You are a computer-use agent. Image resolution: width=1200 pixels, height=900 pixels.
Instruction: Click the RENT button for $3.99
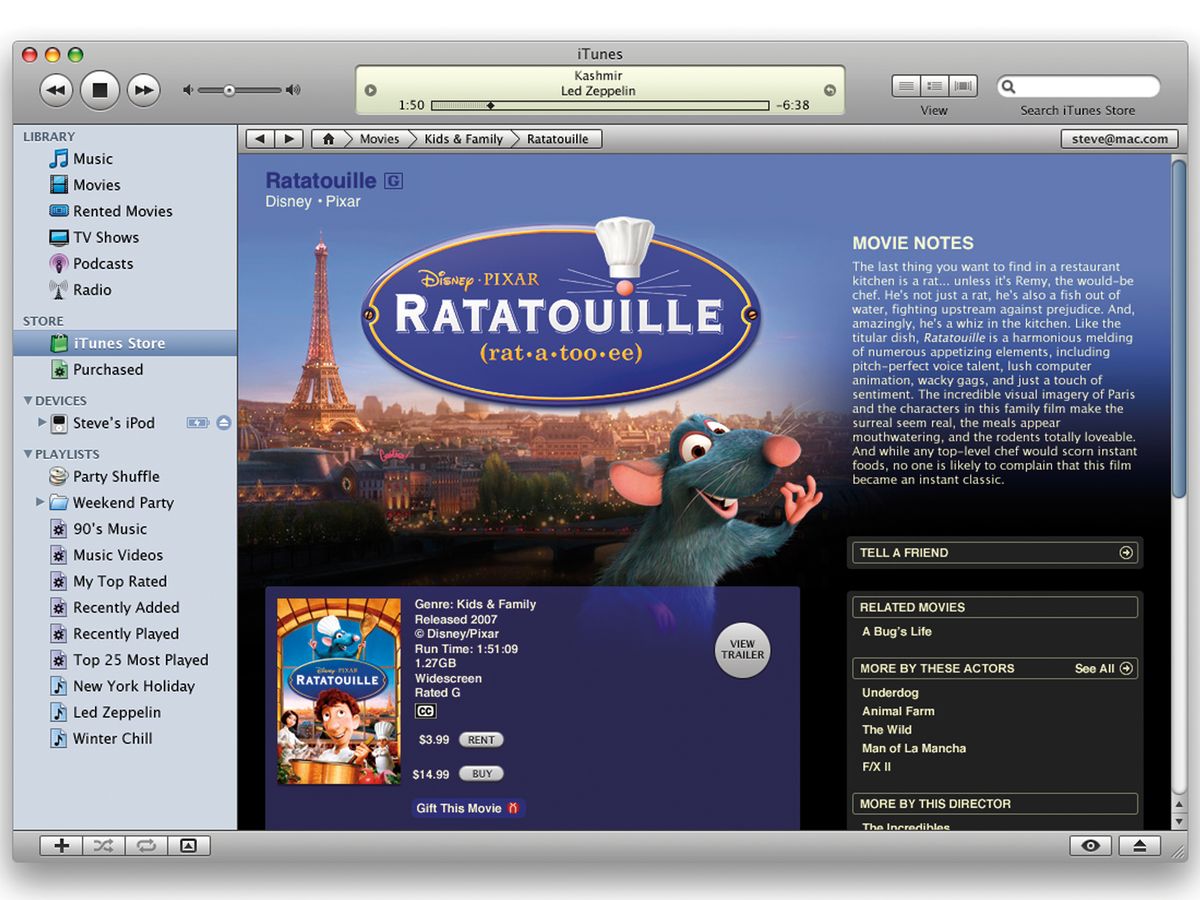click(x=481, y=740)
